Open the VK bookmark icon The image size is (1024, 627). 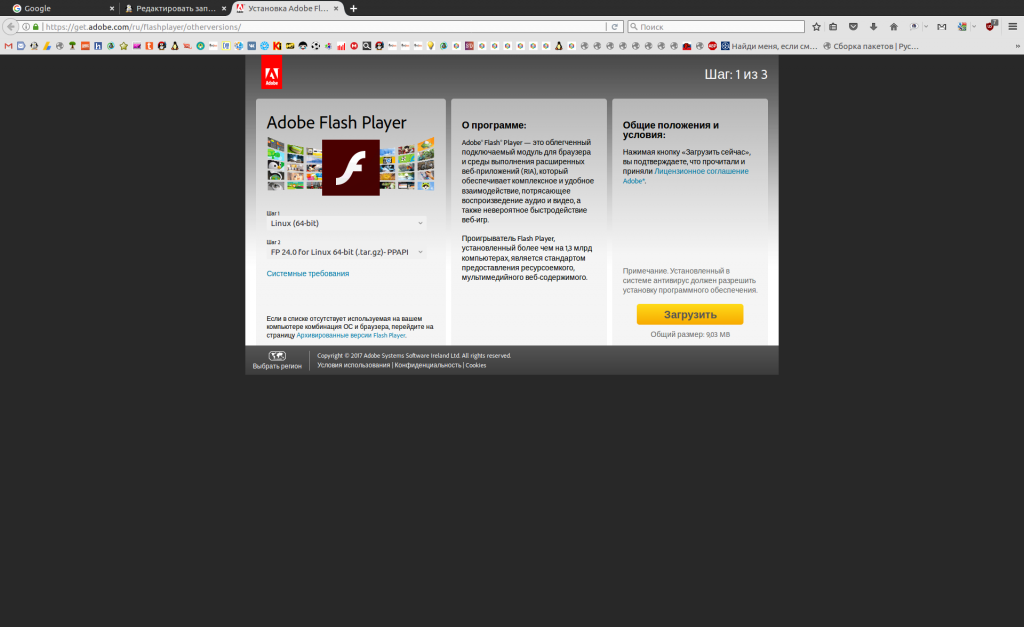251,46
